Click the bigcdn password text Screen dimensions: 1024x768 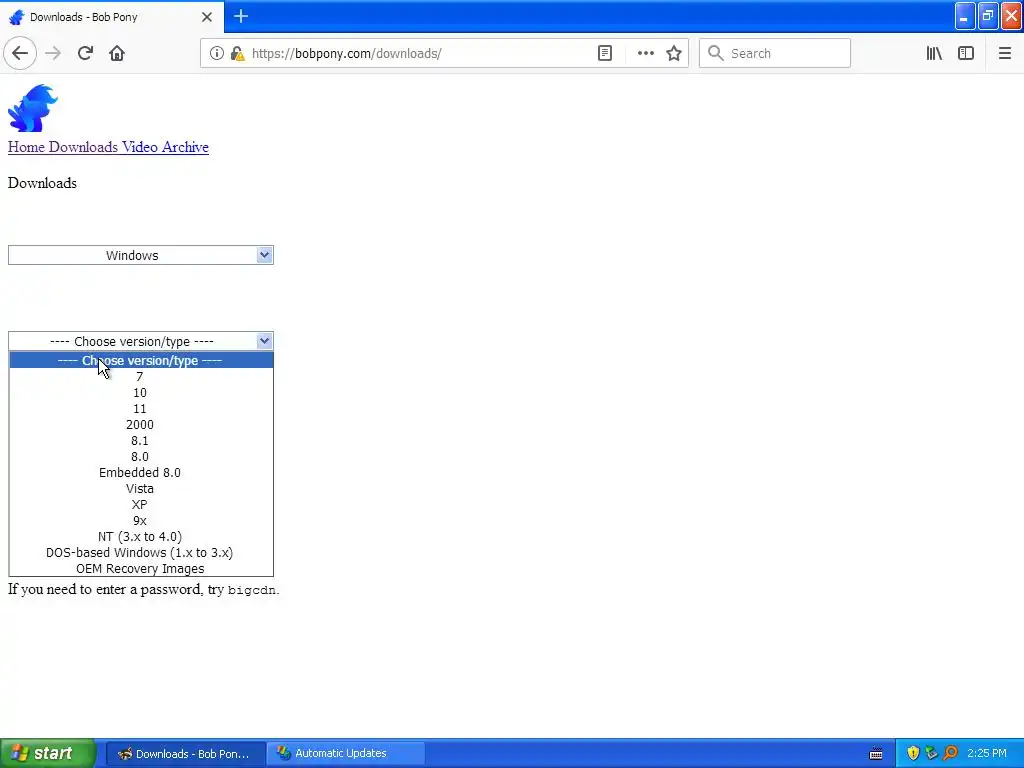[251, 590]
